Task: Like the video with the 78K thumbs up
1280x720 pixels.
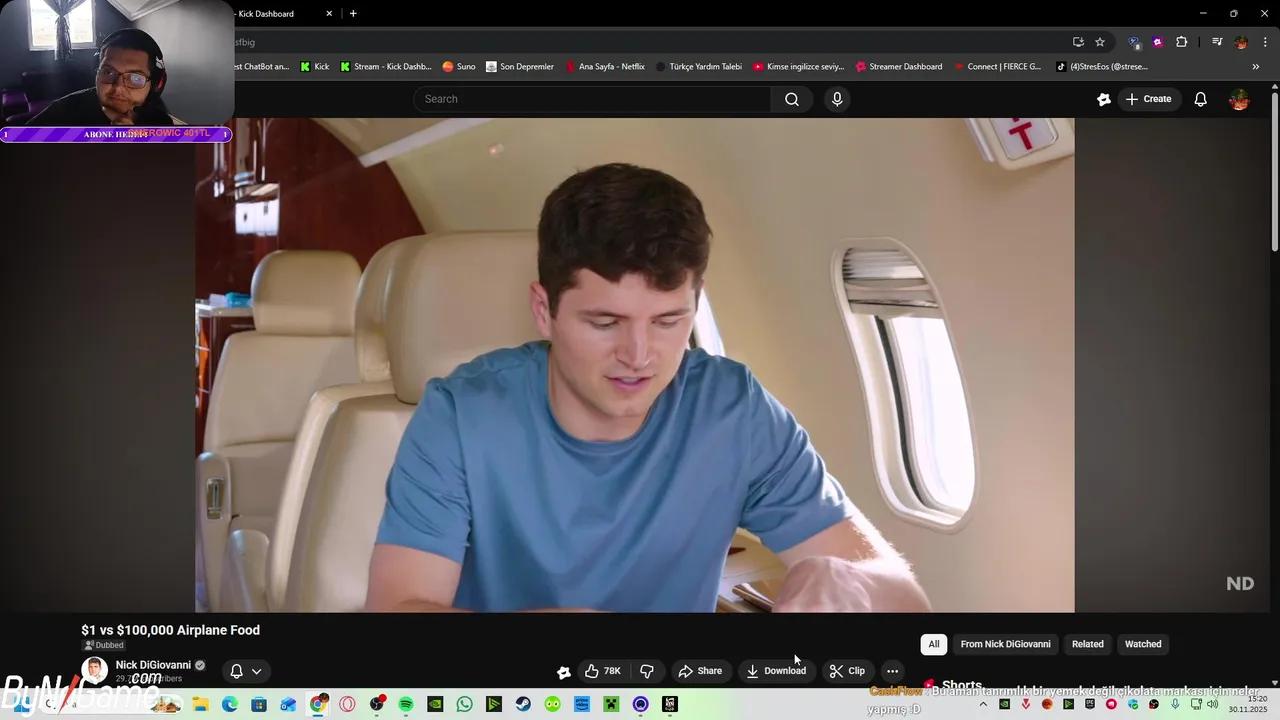Action: click(x=603, y=671)
